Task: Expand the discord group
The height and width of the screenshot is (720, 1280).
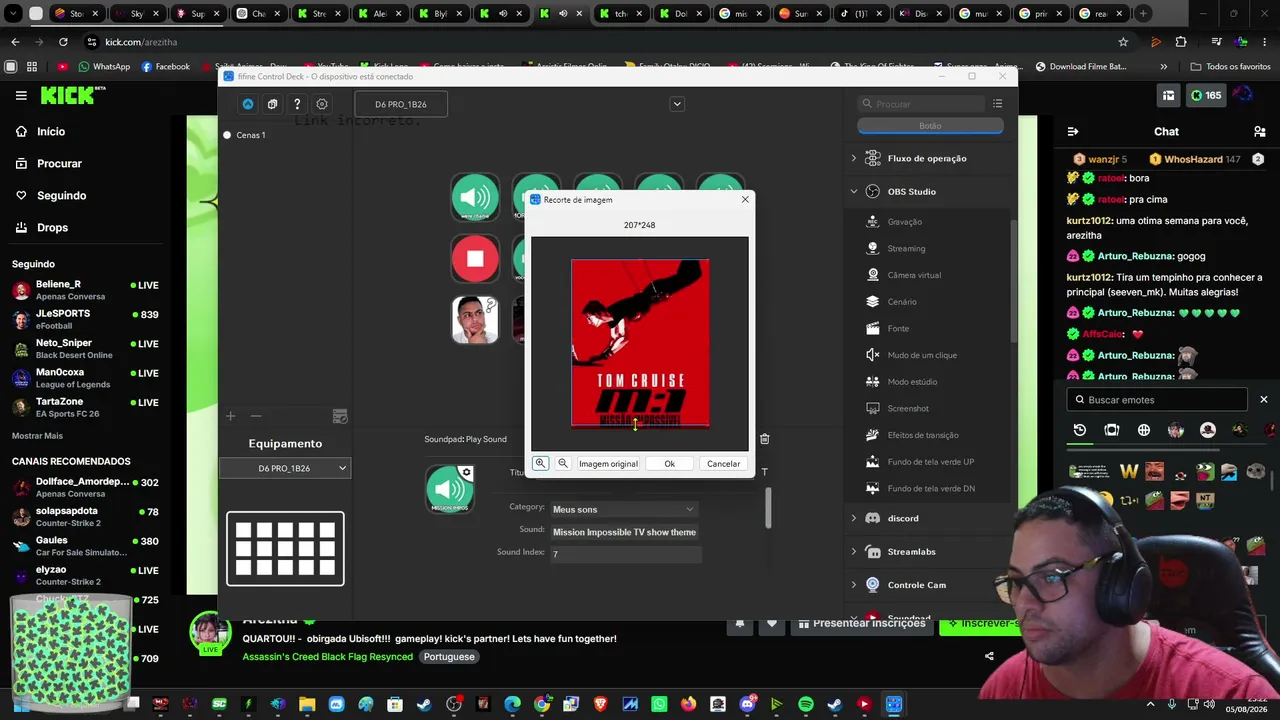Action: coord(853,518)
